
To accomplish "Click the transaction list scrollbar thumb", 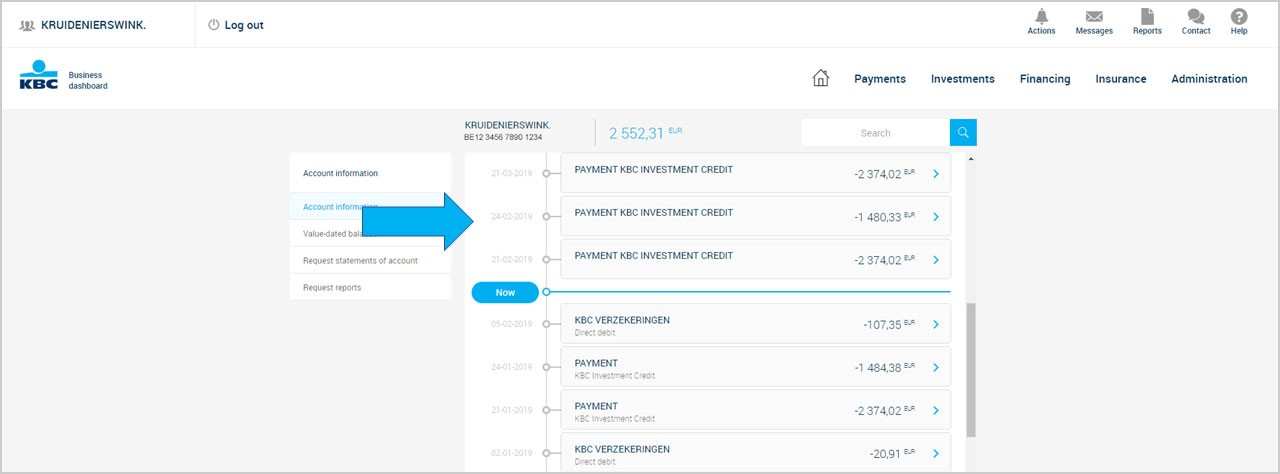I will click(x=971, y=370).
